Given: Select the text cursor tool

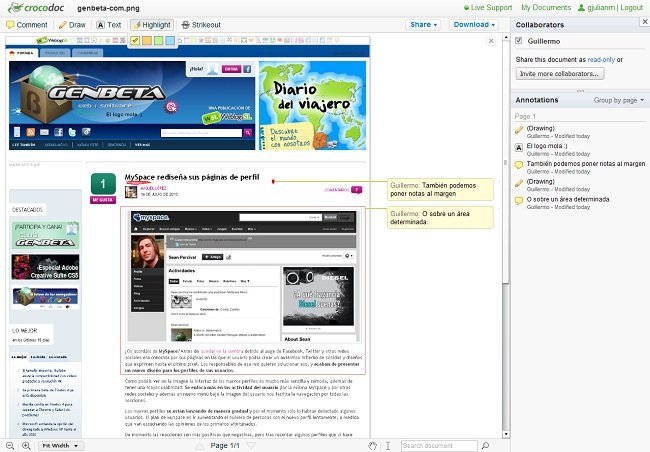Looking at the screenshot, I should [388, 446].
